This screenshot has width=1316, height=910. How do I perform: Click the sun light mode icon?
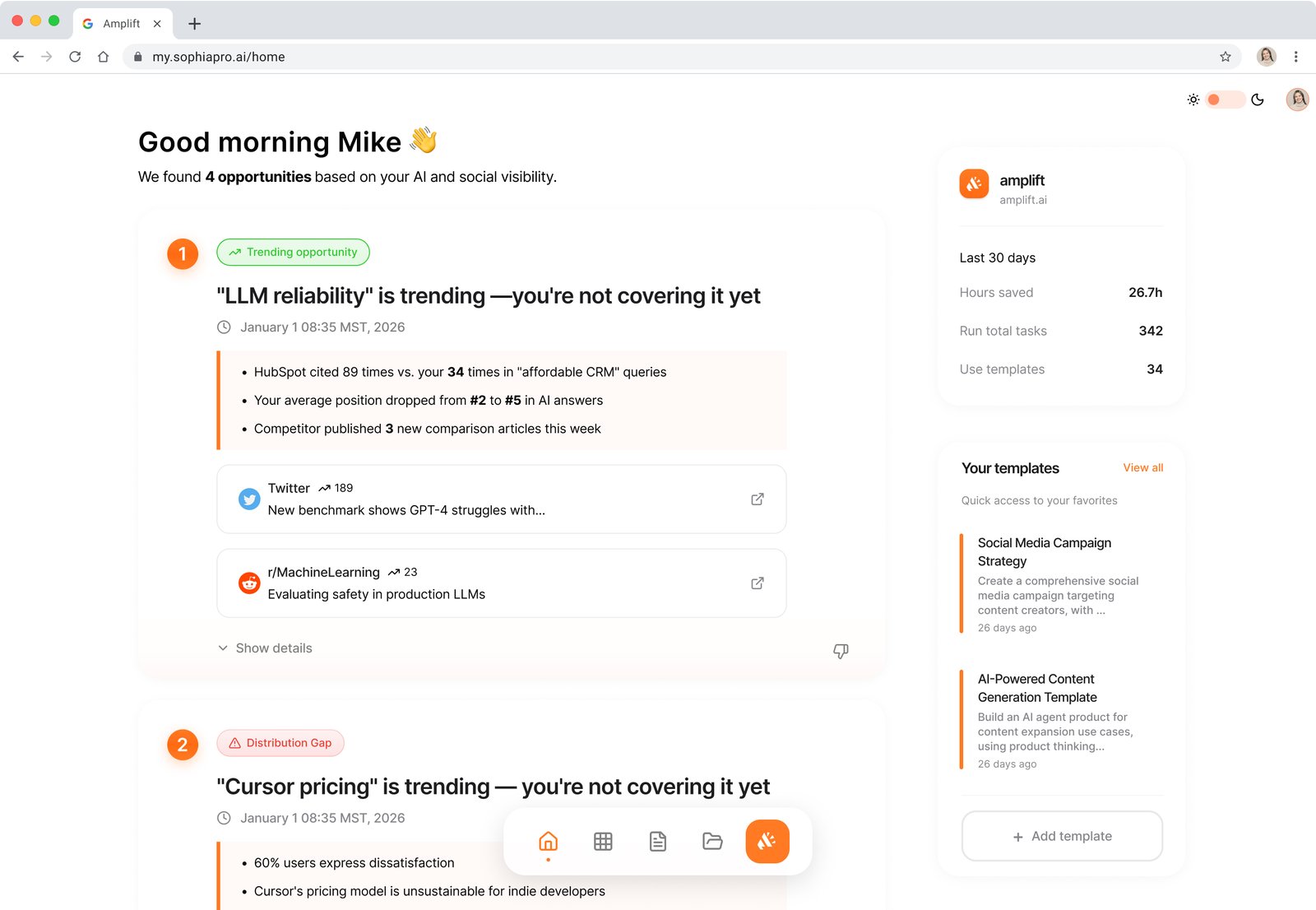pos(1193,100)
